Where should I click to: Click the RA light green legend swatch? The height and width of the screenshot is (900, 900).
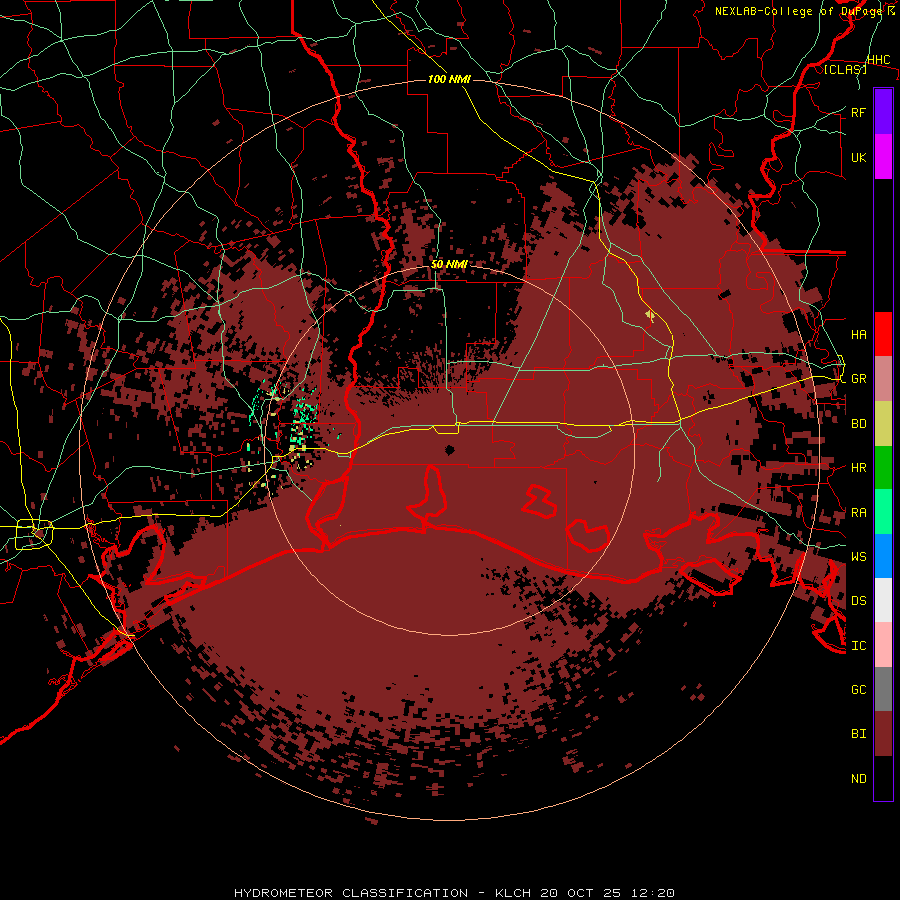click(883, 512)
